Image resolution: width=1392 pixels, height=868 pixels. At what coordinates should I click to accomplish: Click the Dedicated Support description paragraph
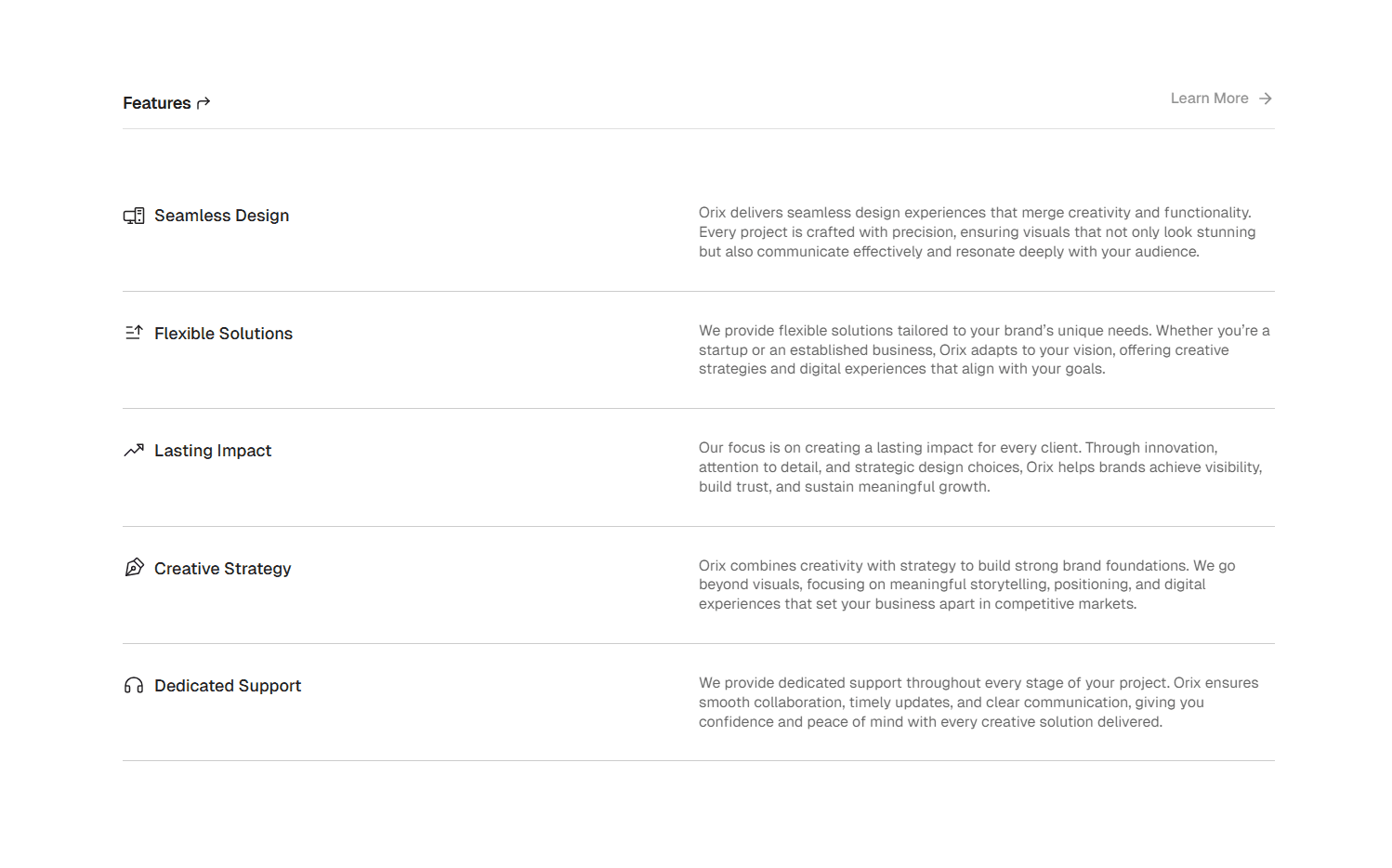pyautogui.click(x=976, y=702)
